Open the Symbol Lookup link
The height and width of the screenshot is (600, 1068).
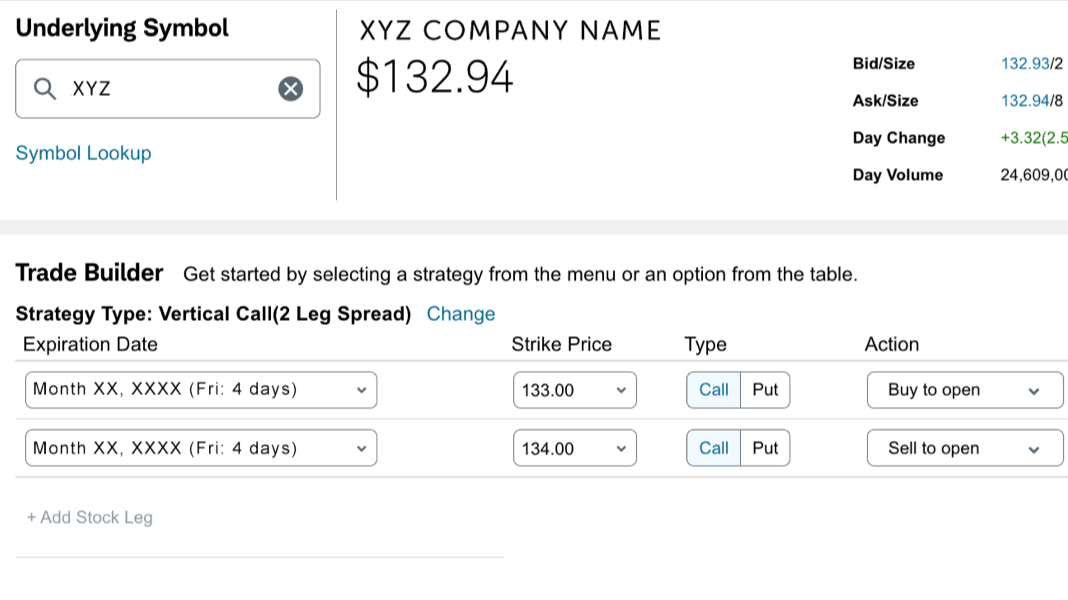[x=83, y=152]
